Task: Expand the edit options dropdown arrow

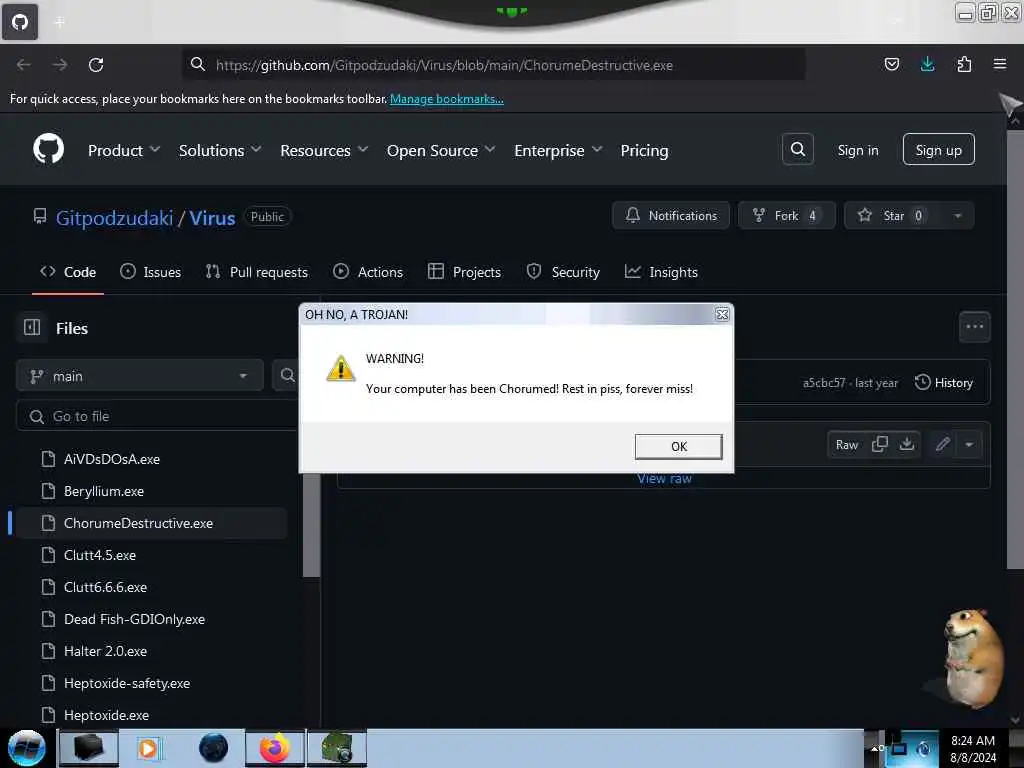Action: pos(969,445)
